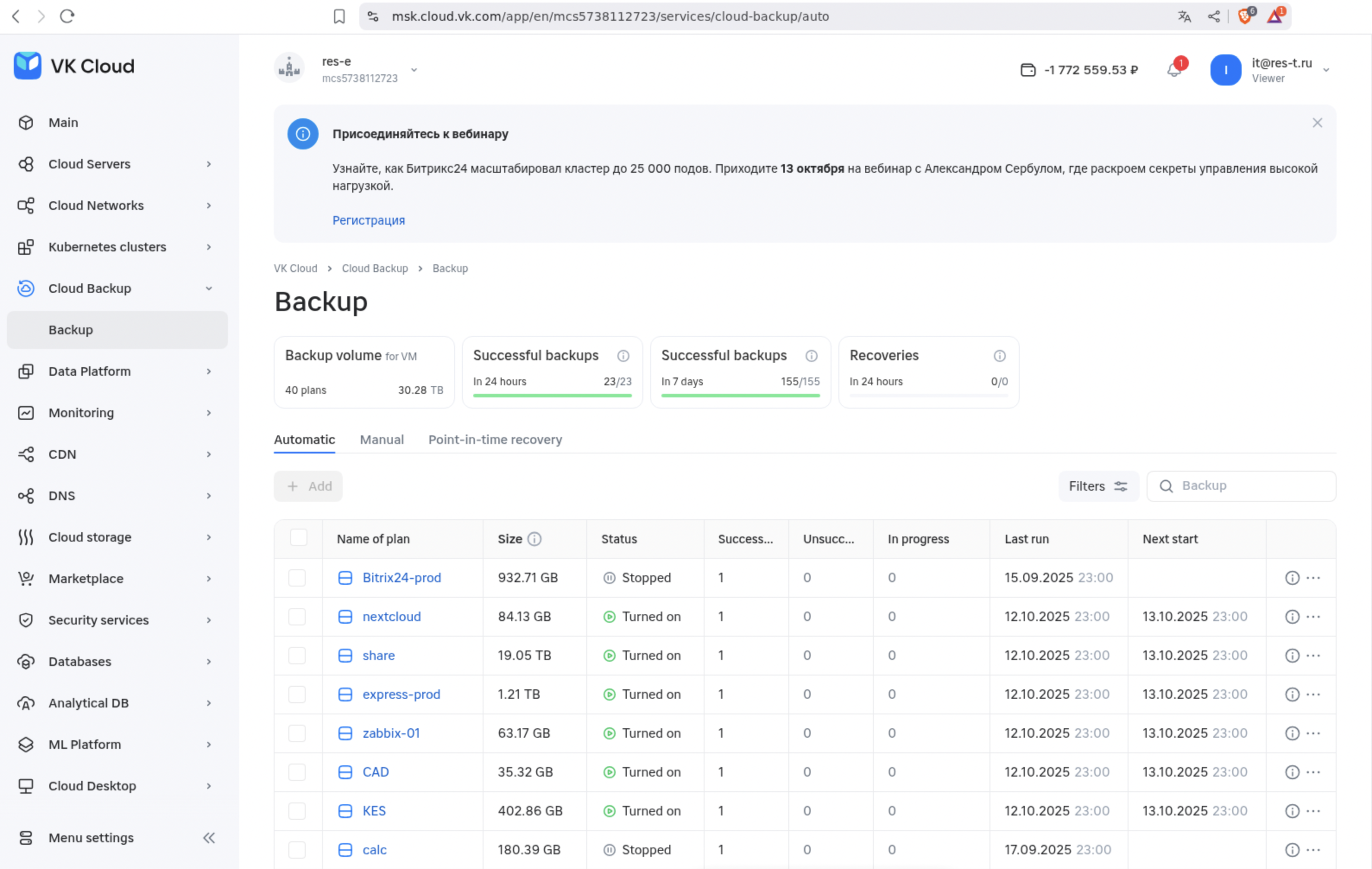Open the res-e project dropdown
This screenshot has height=869, width=1372.
414,70
